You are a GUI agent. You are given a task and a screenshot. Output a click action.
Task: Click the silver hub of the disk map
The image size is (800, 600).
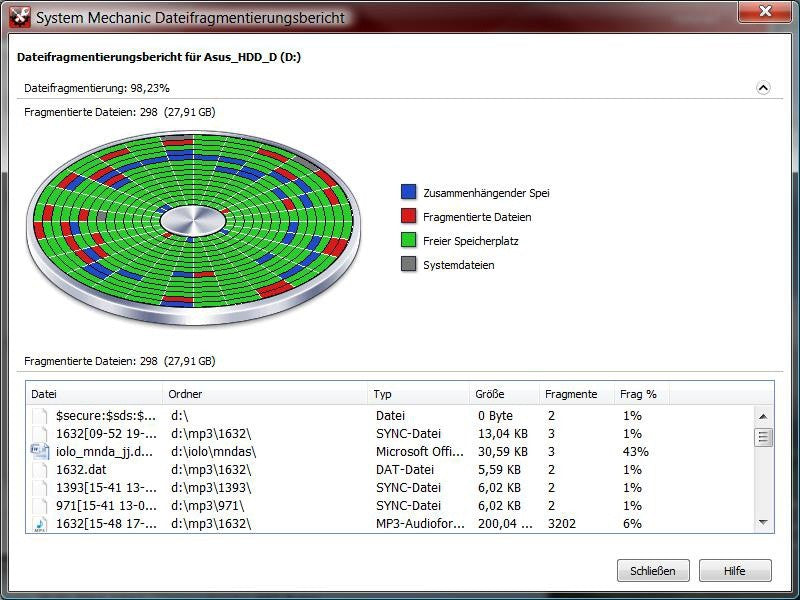[193, 221]
